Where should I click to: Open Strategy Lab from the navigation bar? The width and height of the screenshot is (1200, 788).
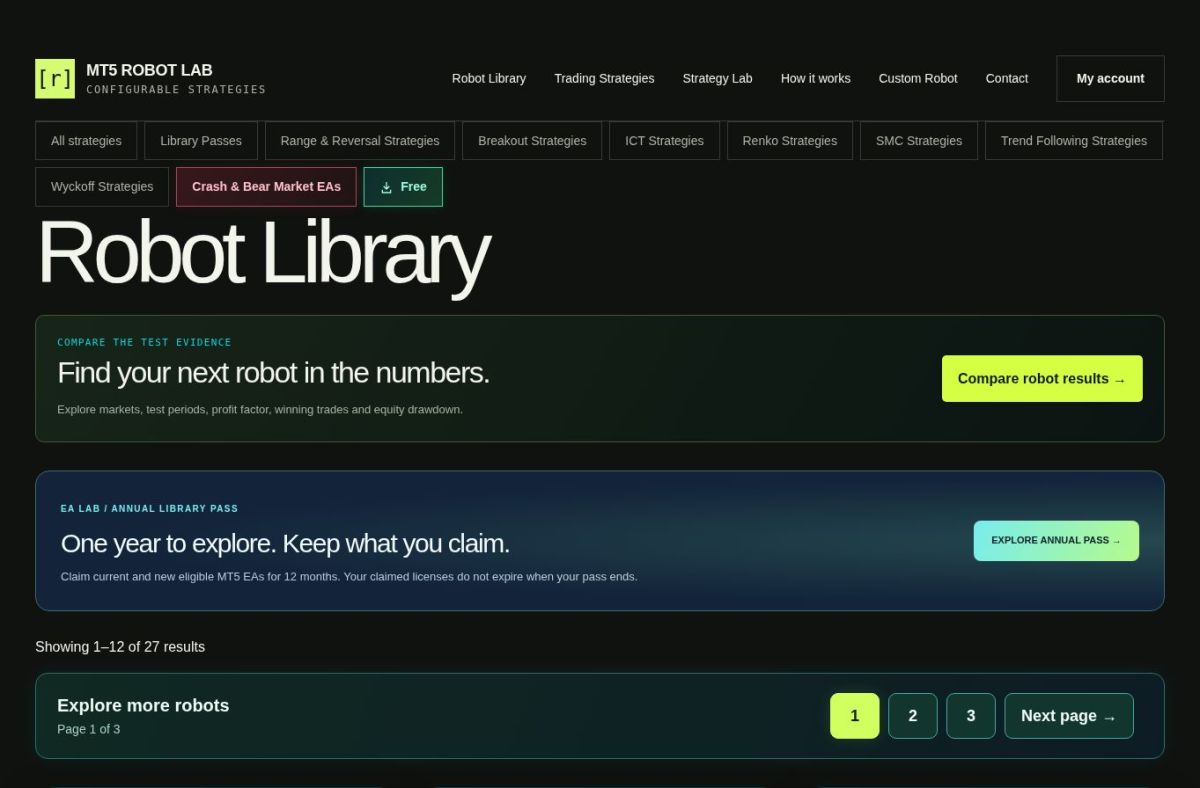[717, 78]
